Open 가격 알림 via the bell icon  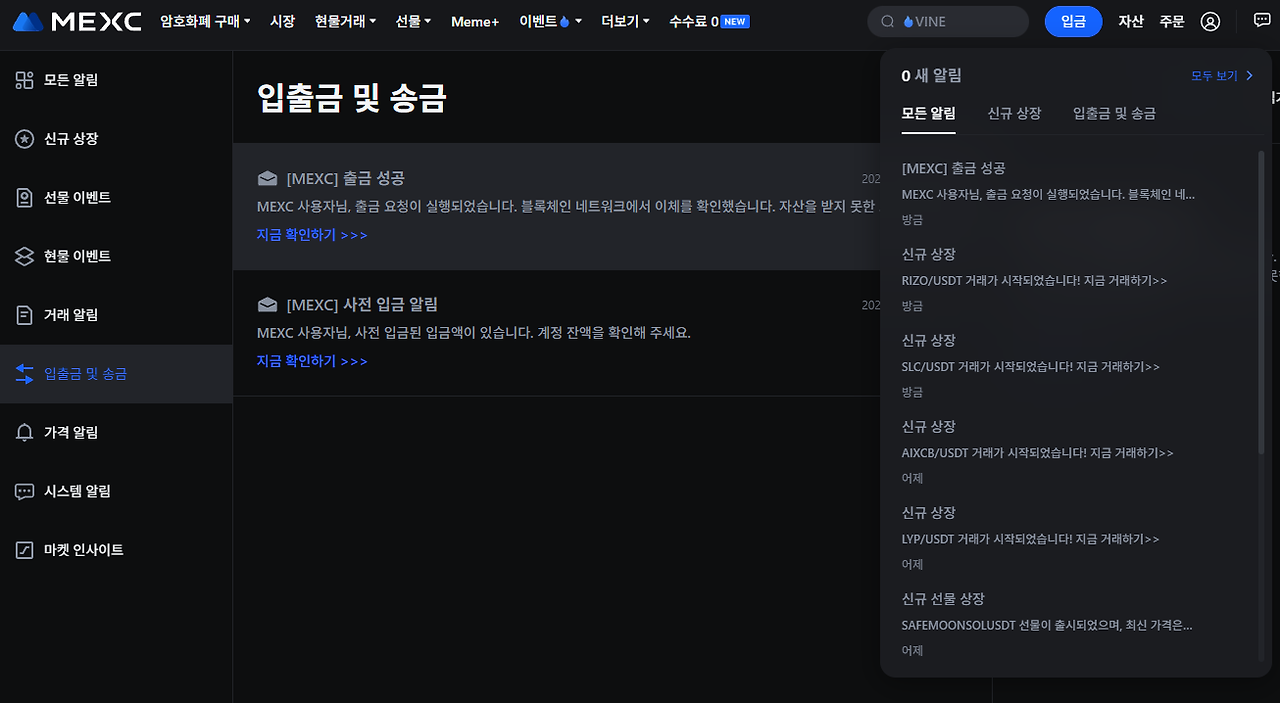24,432
